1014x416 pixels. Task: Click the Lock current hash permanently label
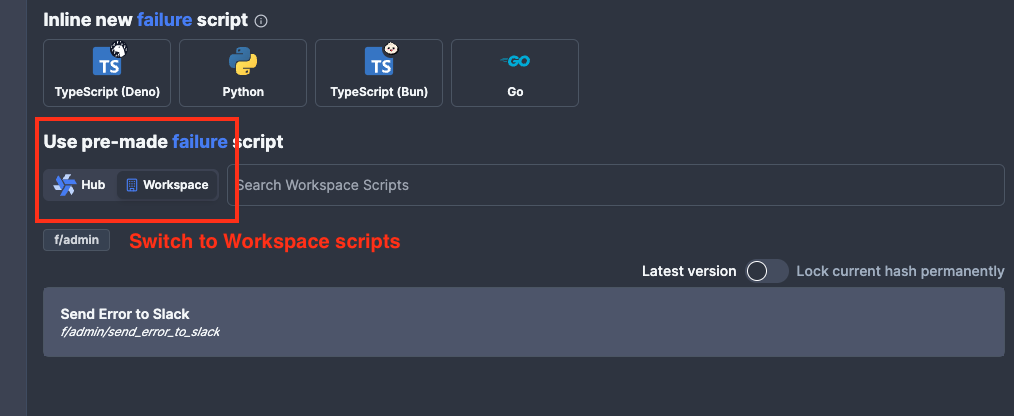(x=900, y=271)
